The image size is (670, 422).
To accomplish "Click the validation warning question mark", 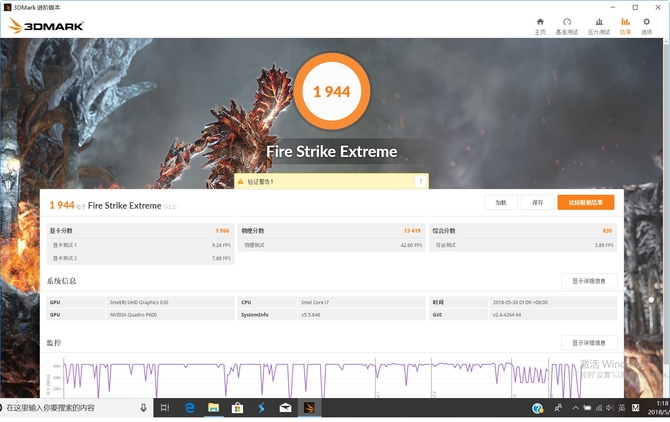I will click(421, 181).
